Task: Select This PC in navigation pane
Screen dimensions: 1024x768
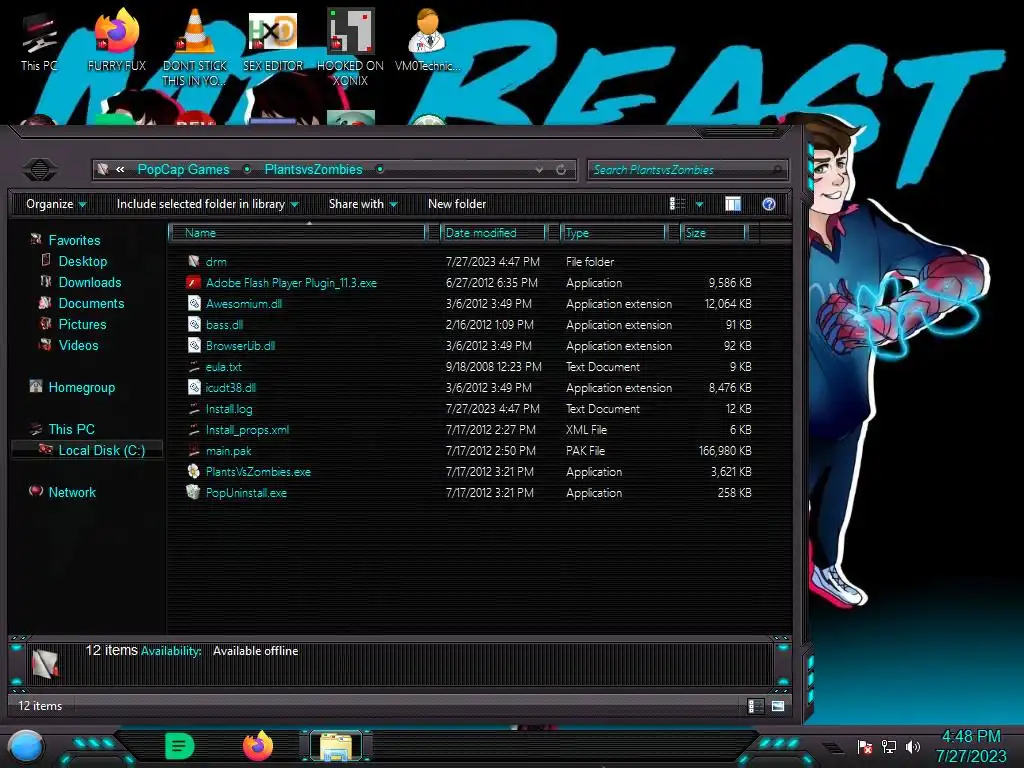Action: [x=71, y=429]
